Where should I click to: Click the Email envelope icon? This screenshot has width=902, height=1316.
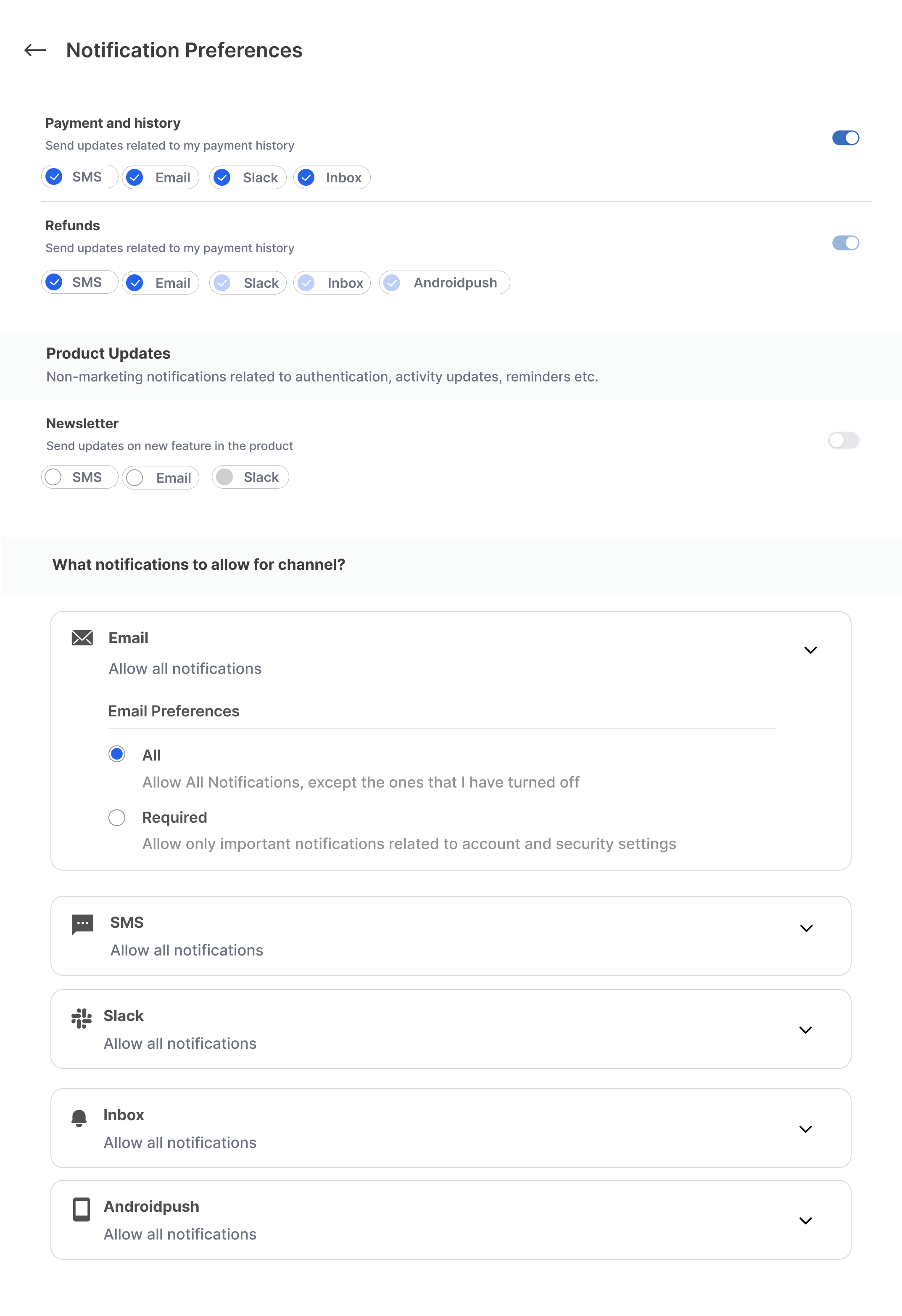[82, 638]
